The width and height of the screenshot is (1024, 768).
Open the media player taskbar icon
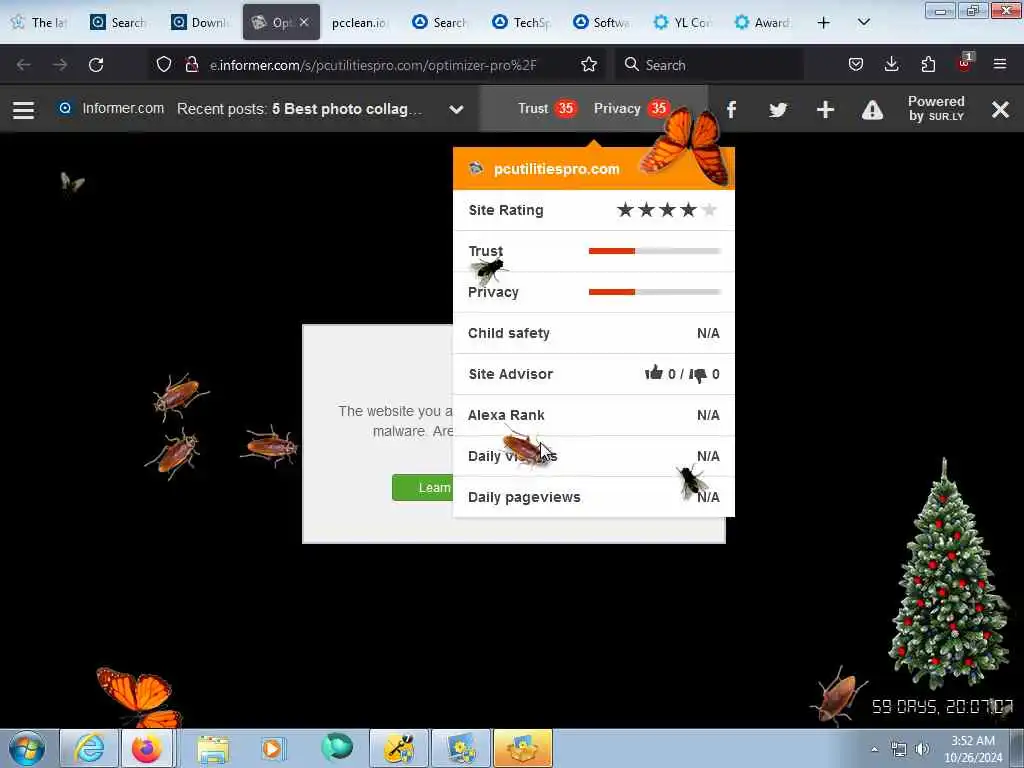click(273, 748)
